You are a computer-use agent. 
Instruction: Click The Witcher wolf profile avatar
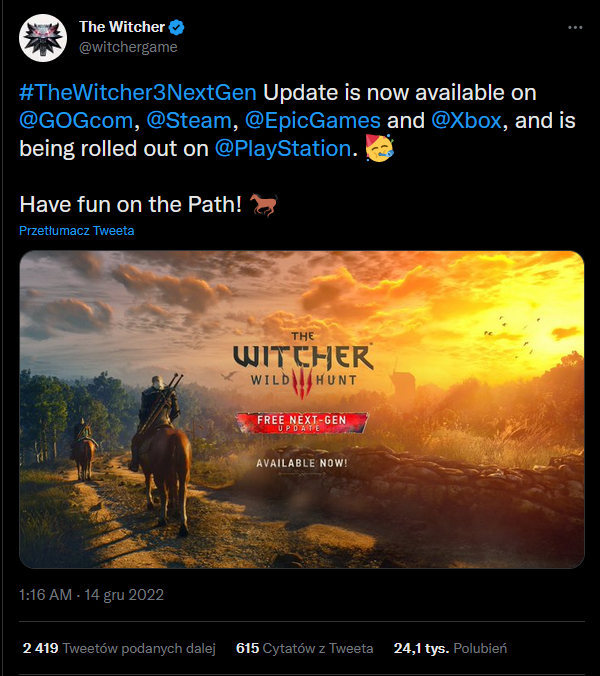click(x=43, y=37)
